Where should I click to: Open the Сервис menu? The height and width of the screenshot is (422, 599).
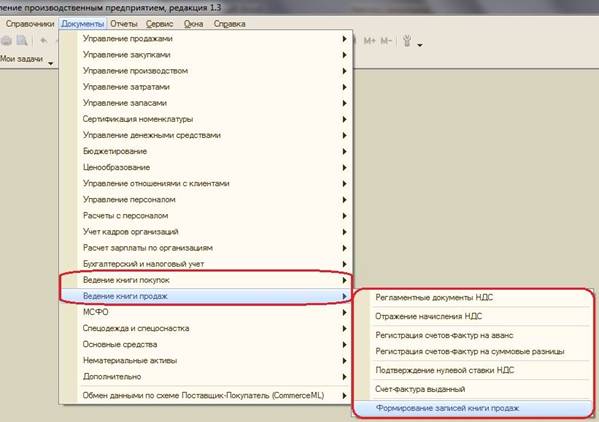pyautogui.click(x=160, y=24)
